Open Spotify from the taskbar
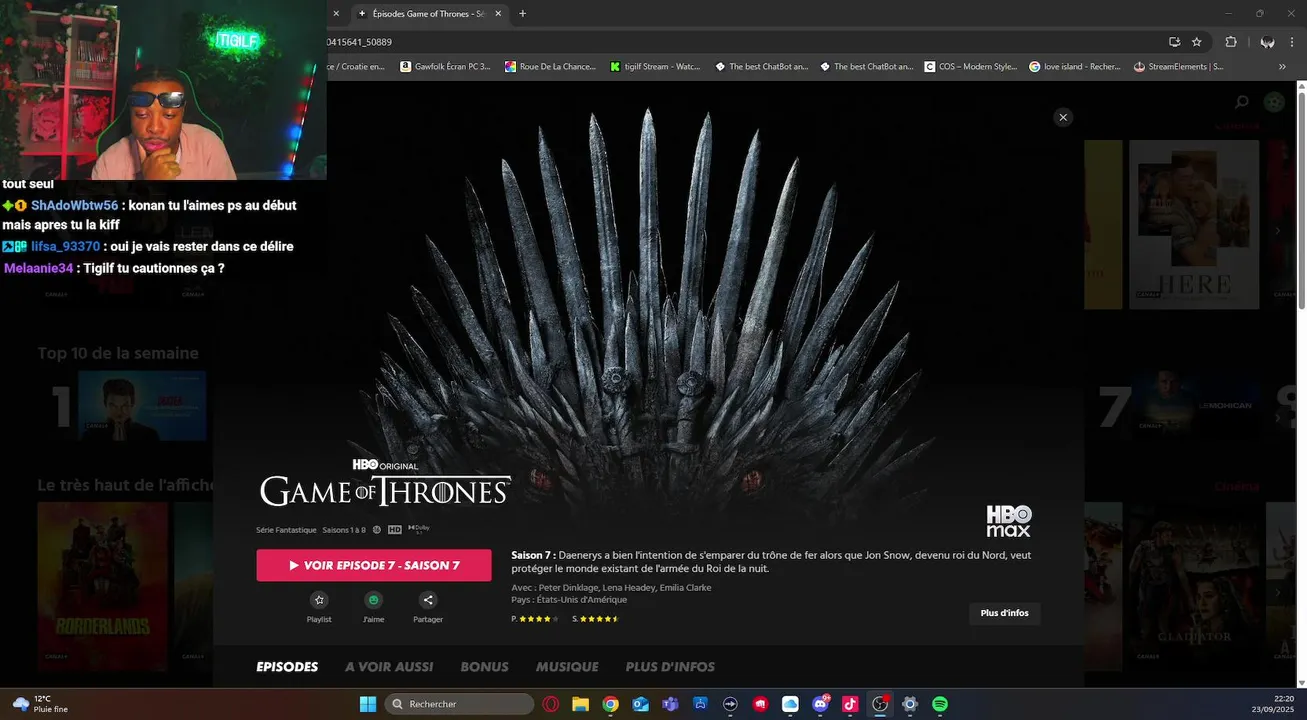Viewport: 1307px width, 720px height. tap(940, 704)
